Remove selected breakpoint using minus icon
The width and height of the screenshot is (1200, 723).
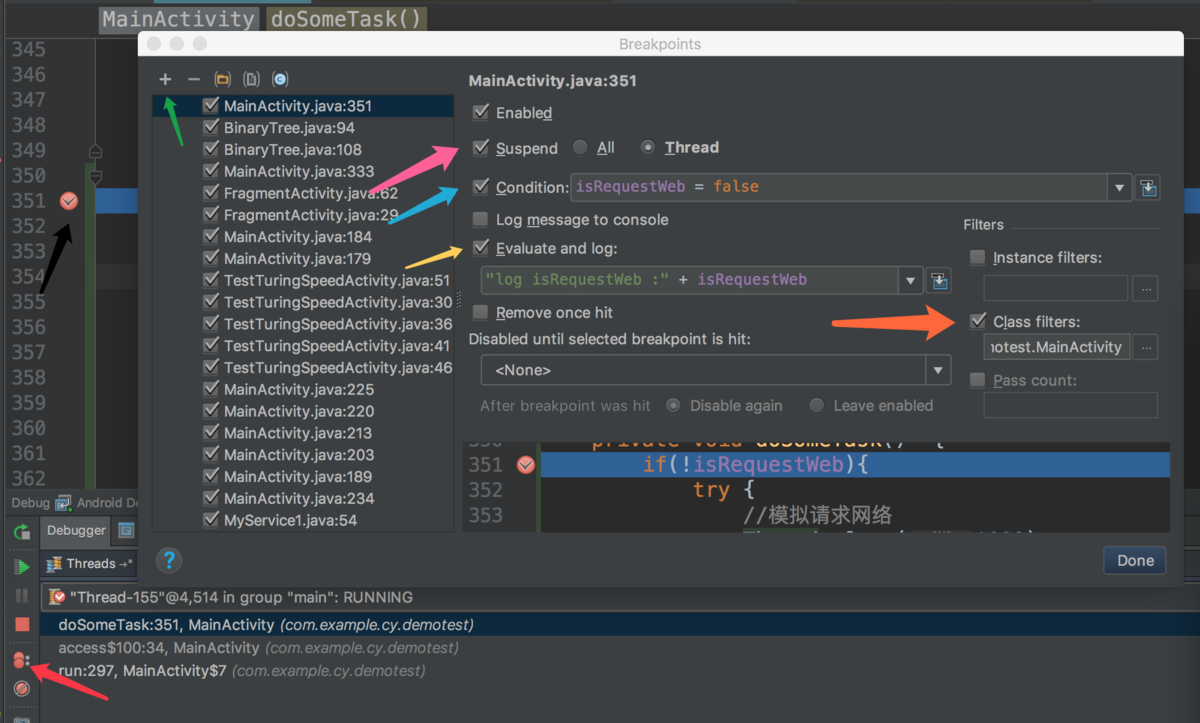[192, 79]
